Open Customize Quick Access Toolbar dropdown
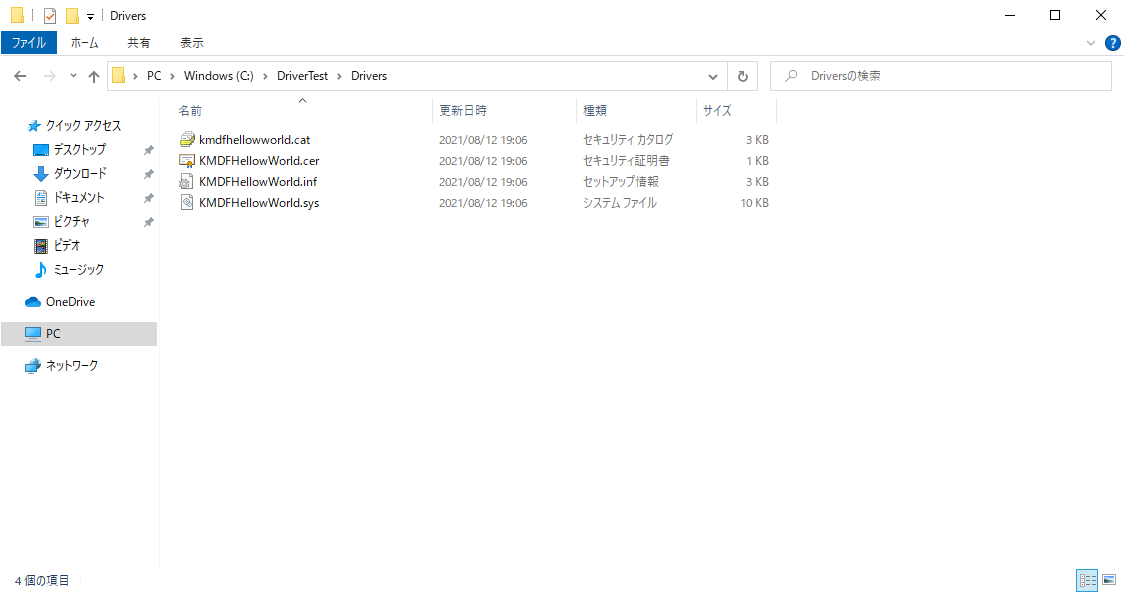The height and width of the screenshot is (593, 1125). click(90, 16)
